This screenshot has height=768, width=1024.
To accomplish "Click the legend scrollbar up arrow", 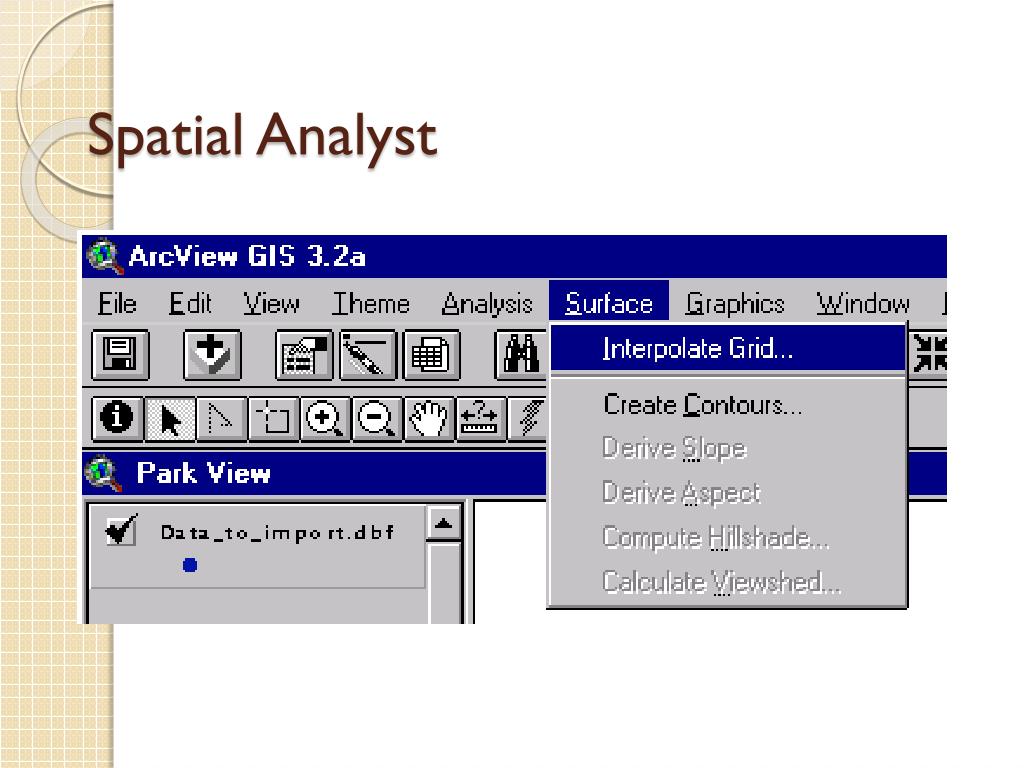I will (x=444, y=523).
